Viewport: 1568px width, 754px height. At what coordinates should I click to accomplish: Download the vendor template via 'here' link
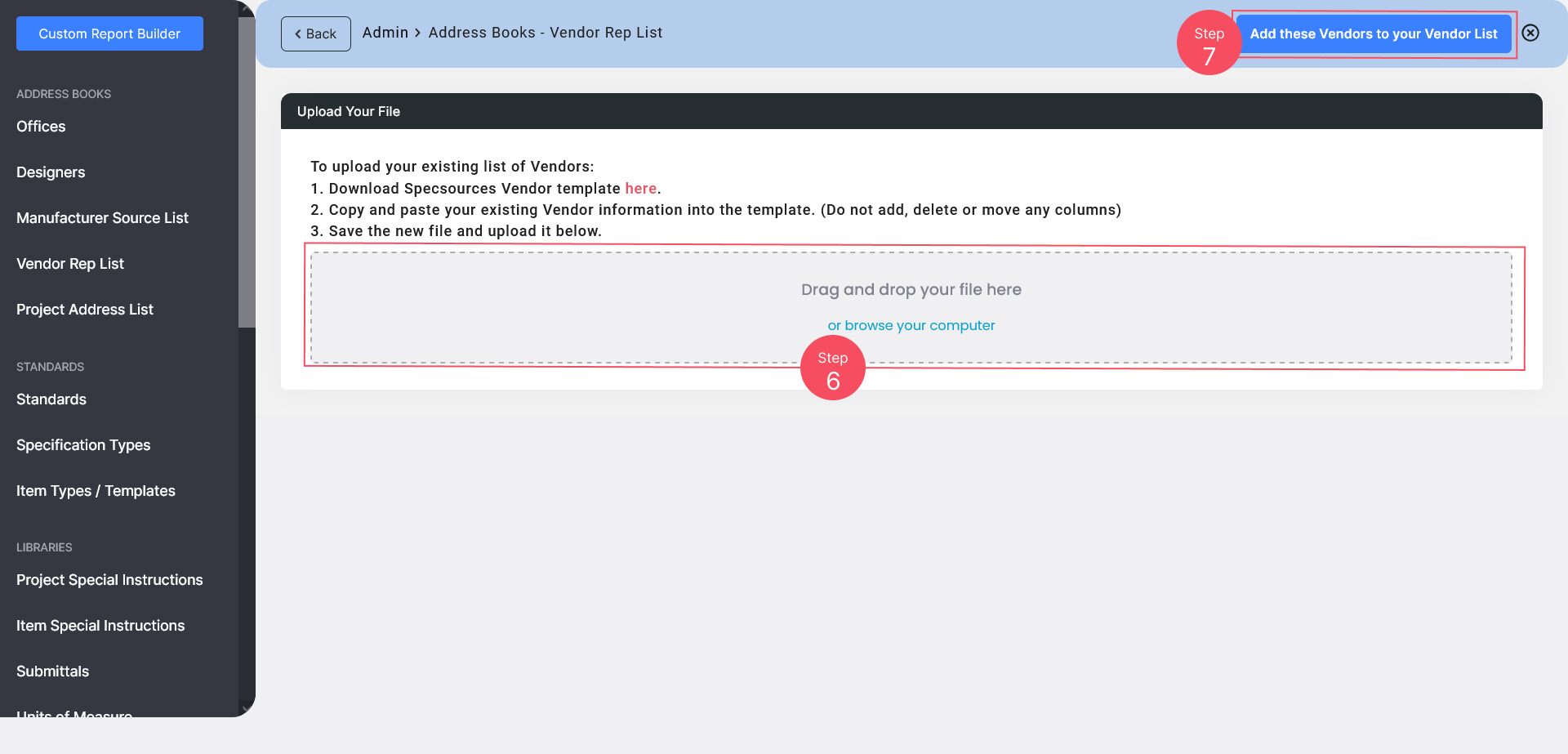coord(641,189)
